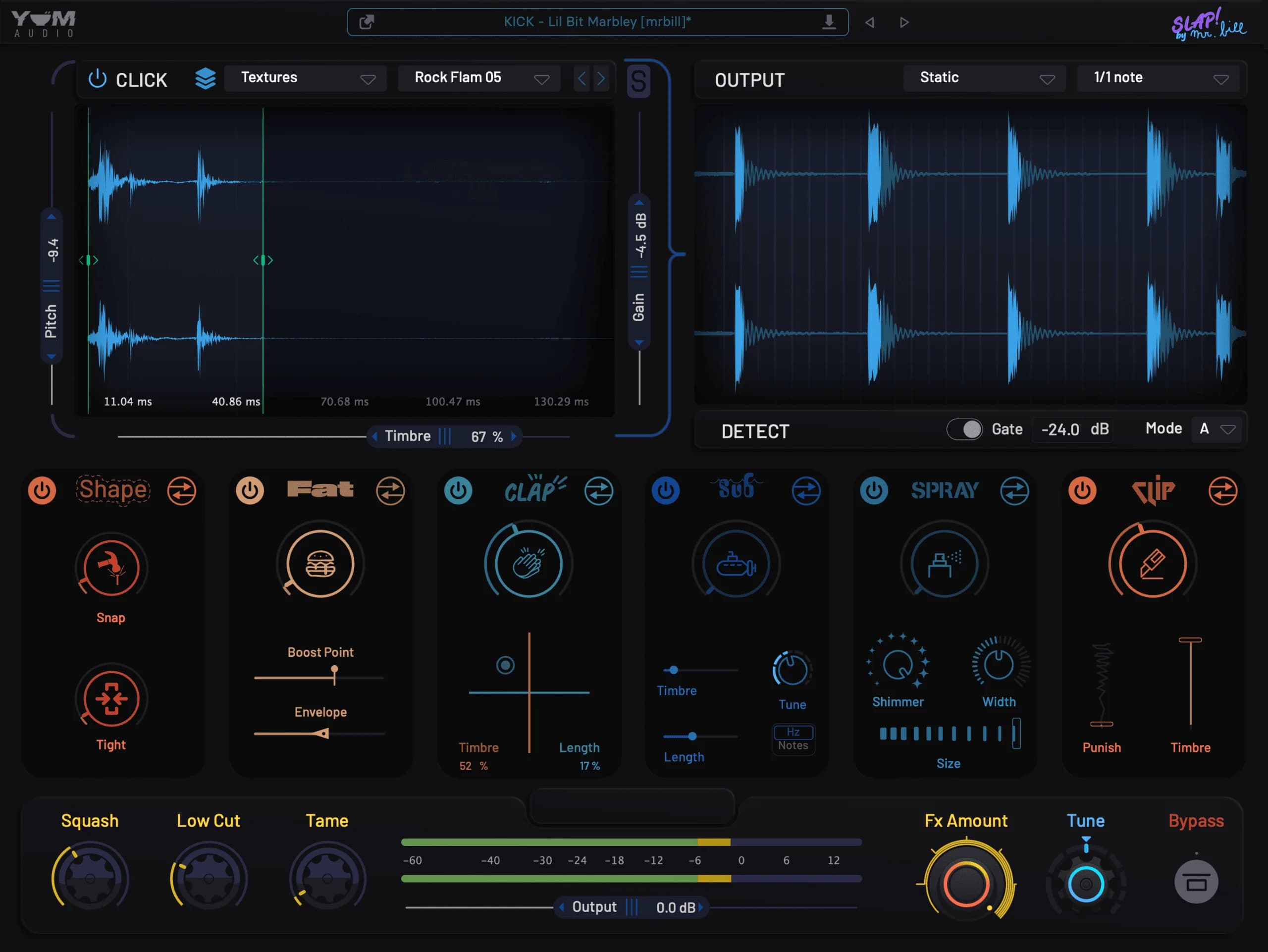
Task: Click the Spray module swap arrows icon
Action: pyautogui.click(x=1014, y=491)
